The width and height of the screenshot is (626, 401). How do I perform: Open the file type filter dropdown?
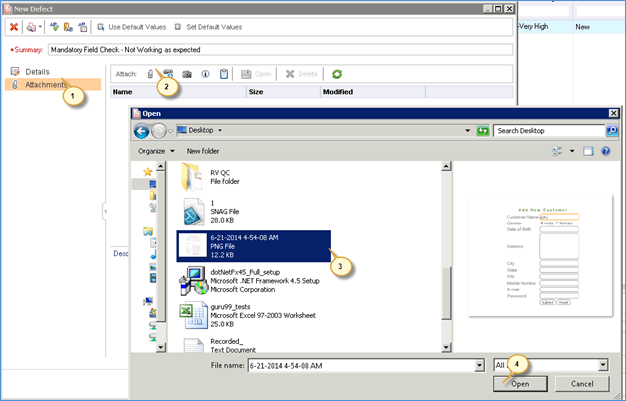point(602,365)
